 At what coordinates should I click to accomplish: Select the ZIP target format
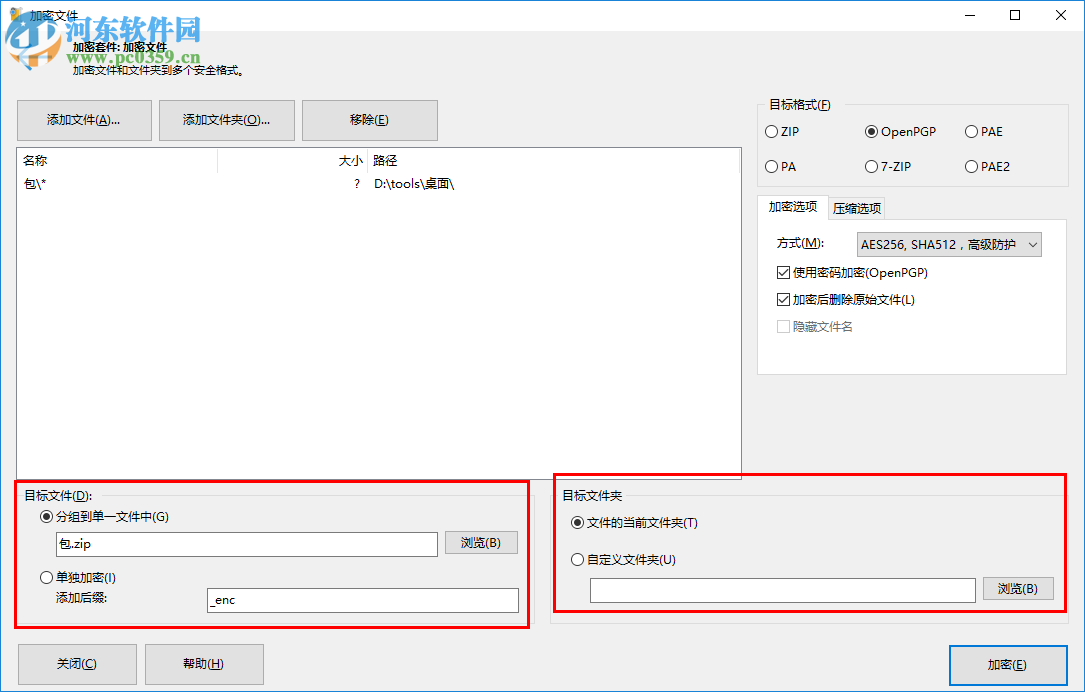click(x=772, y=131)
